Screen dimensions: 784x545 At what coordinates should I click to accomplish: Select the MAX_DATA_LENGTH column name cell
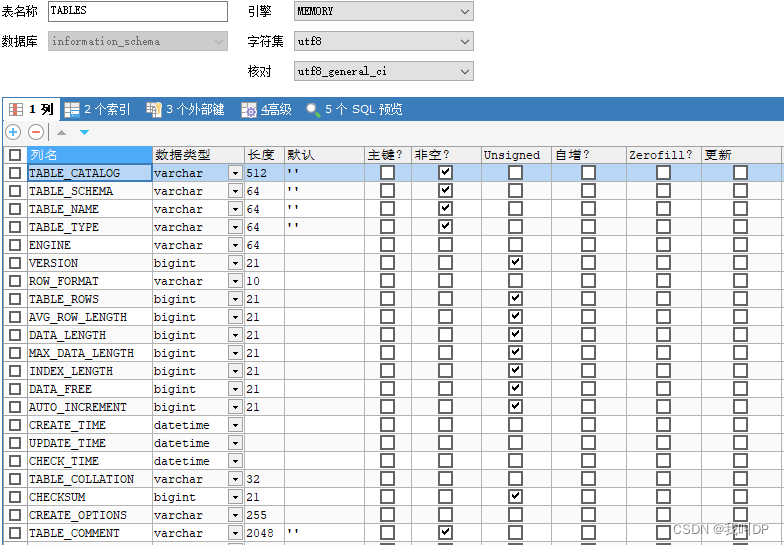coord(90,353)
